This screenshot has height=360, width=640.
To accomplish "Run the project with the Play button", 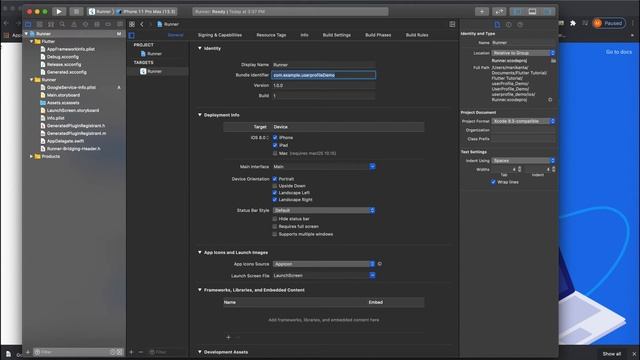I will tap(59, 11).
